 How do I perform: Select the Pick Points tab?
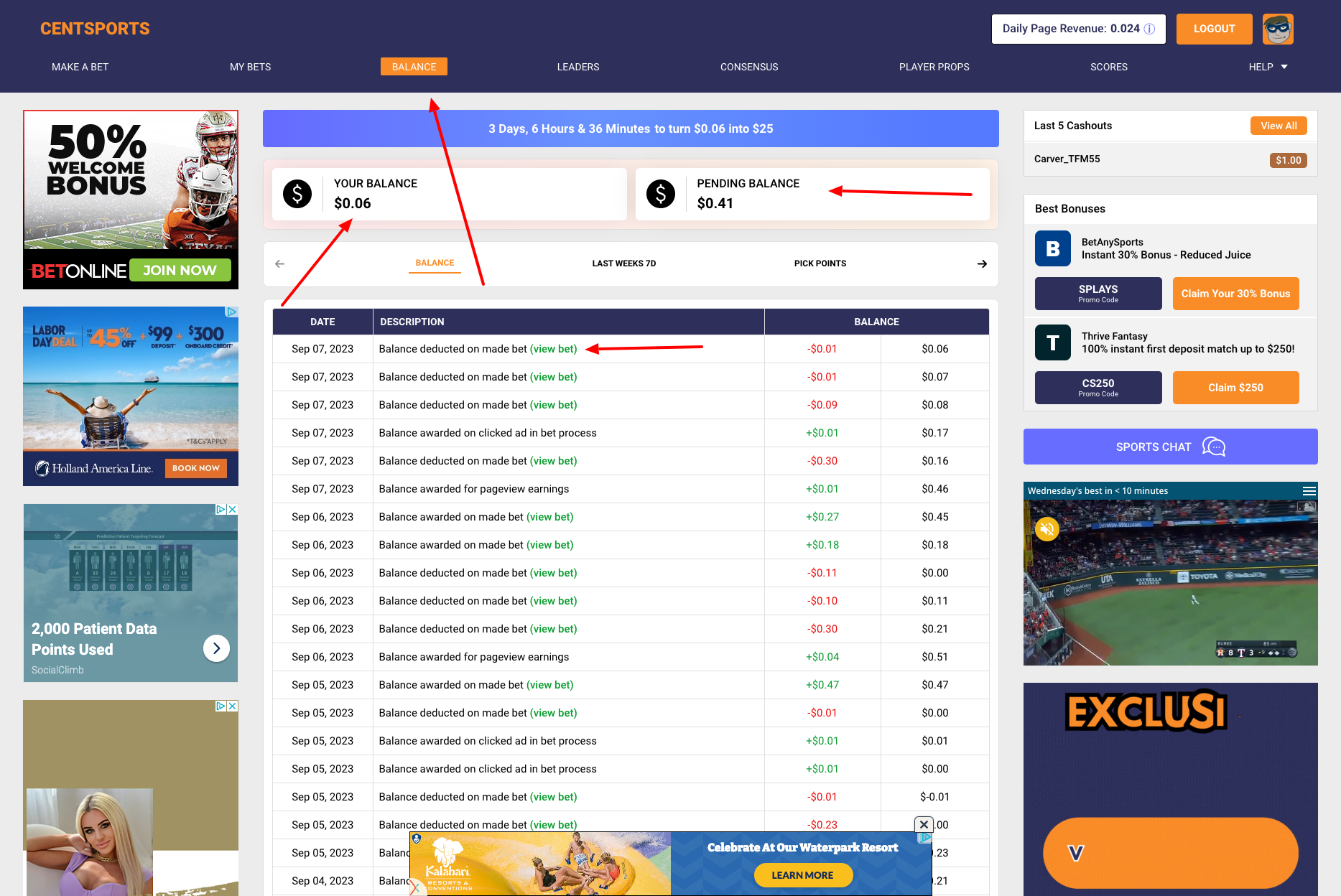coord(820,263)
